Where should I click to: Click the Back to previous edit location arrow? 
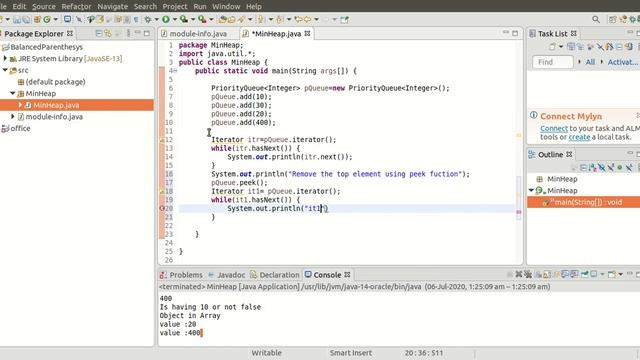point(298,19)
